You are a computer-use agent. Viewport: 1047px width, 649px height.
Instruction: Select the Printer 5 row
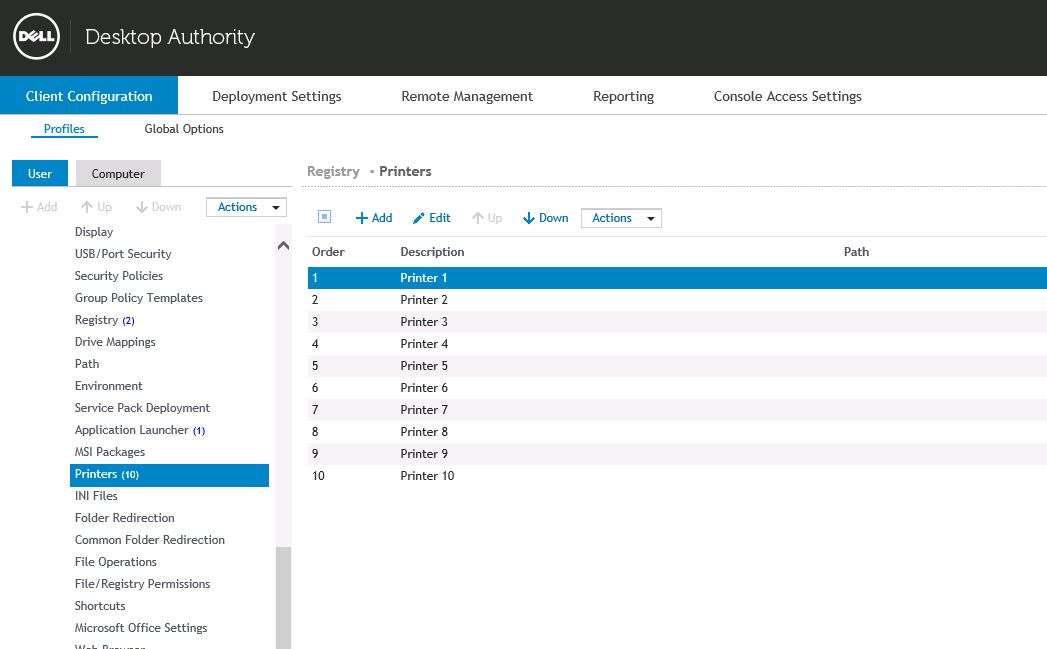[424, 366]
